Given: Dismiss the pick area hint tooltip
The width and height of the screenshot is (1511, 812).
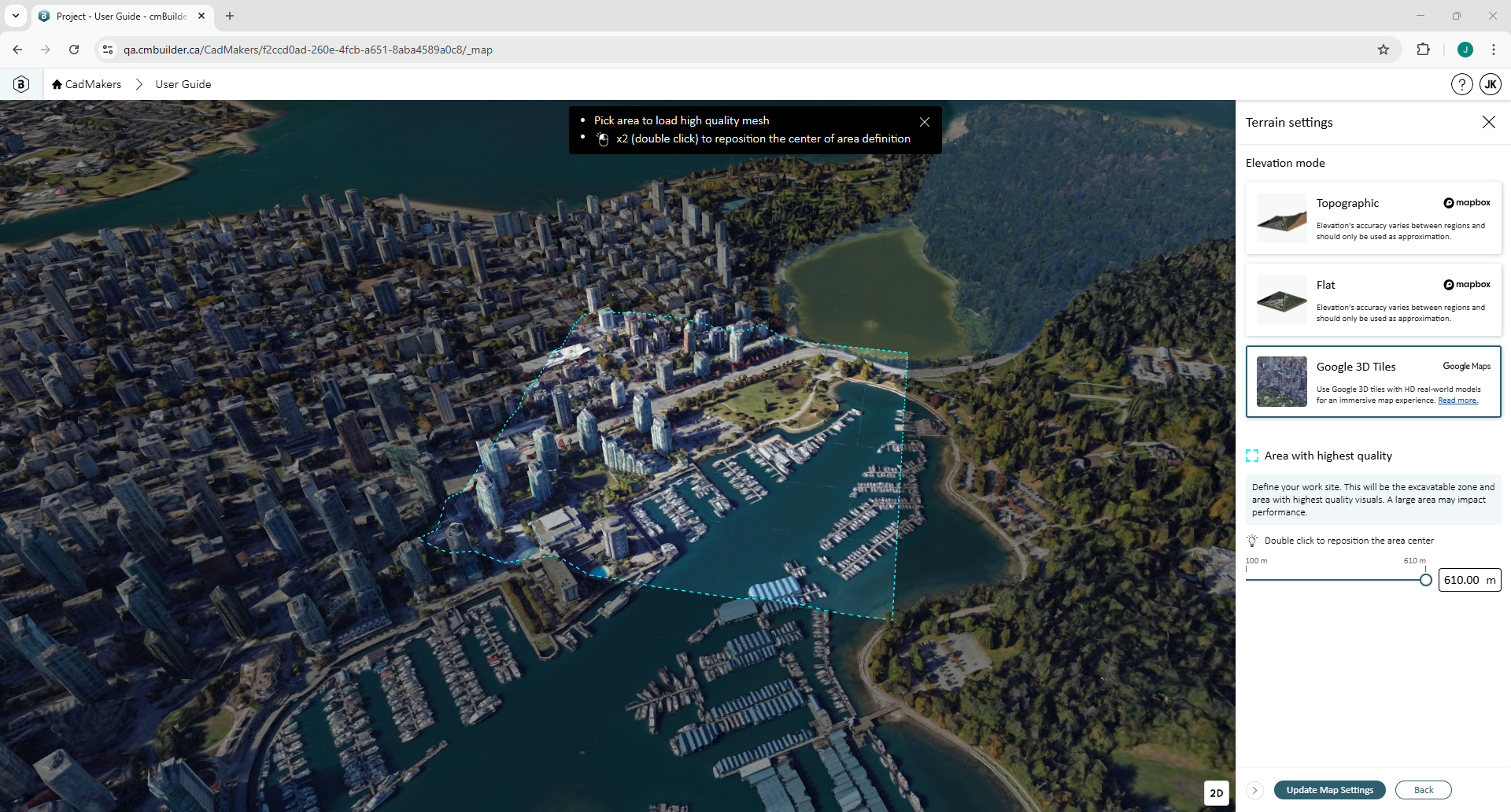Looking at the screenshot, I should tap(925, 122).
